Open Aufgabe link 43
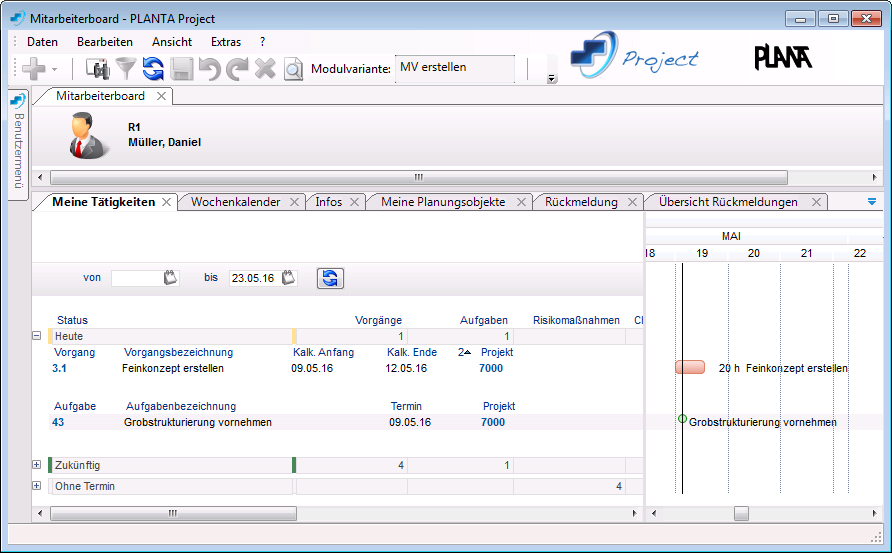Viewport: 892px width, 553px height. pyautogui.click(x=58, y=422)
